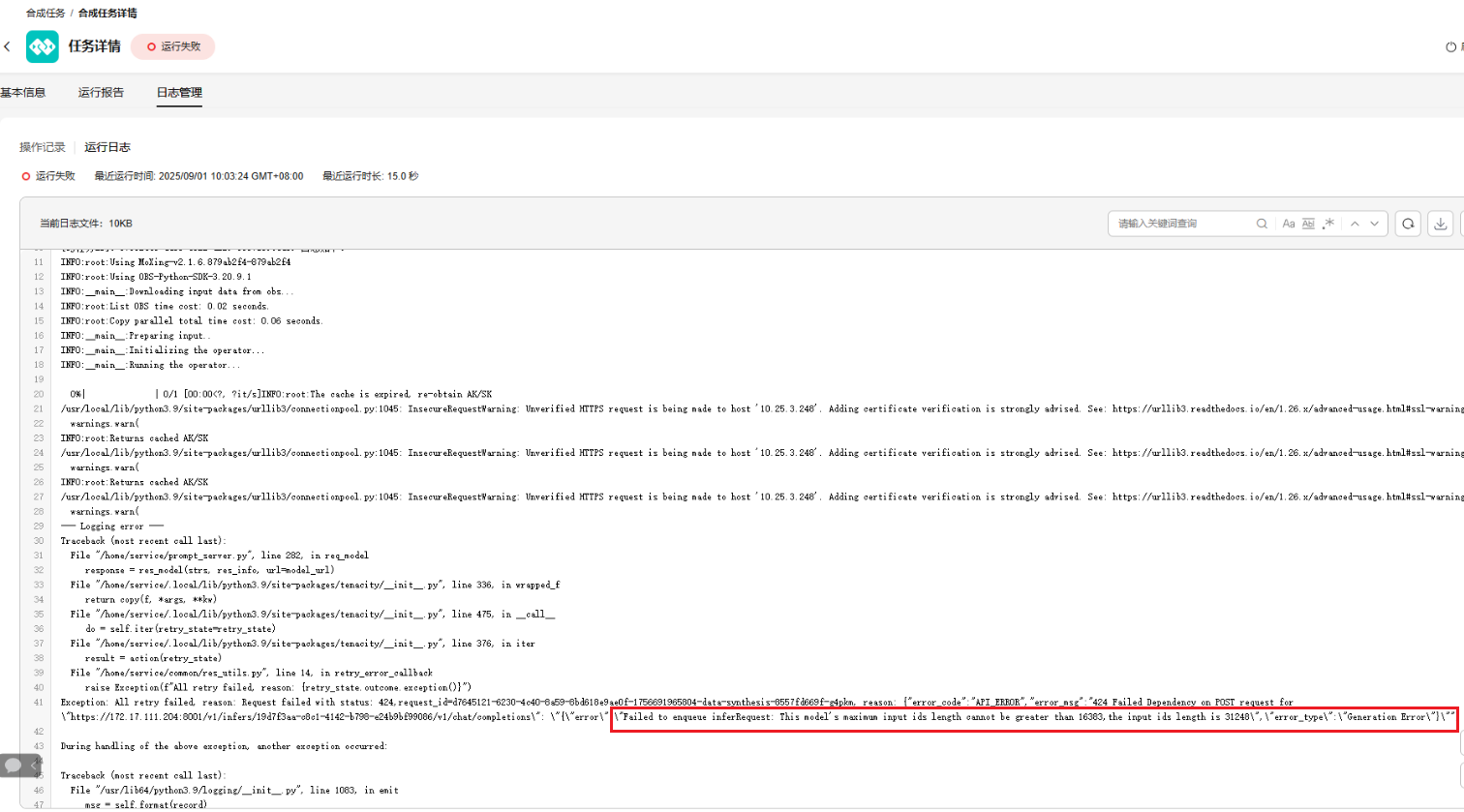Click log line 'return copy(f, *args, **kw)'

150,599
